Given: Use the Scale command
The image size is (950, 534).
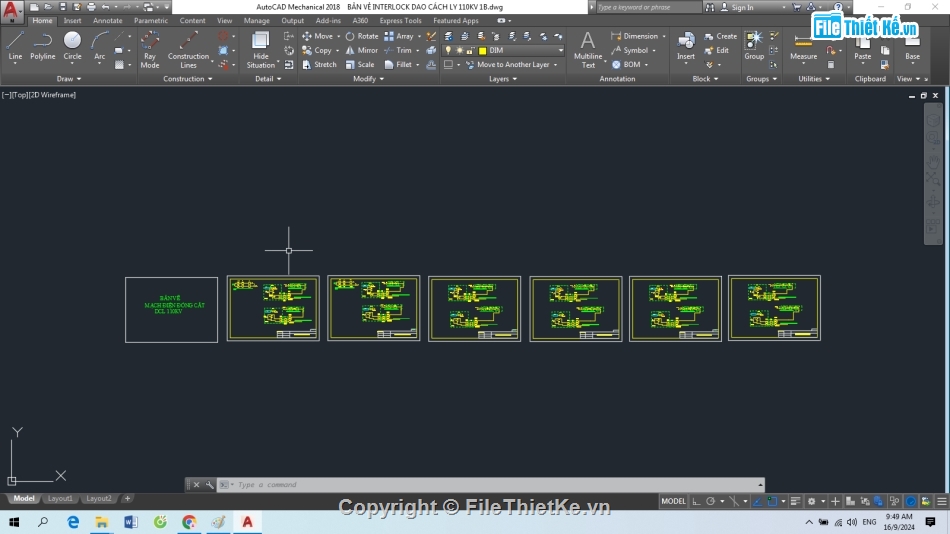Looking at the screenshot, I should pyautogui.click(x=360, y=64).
